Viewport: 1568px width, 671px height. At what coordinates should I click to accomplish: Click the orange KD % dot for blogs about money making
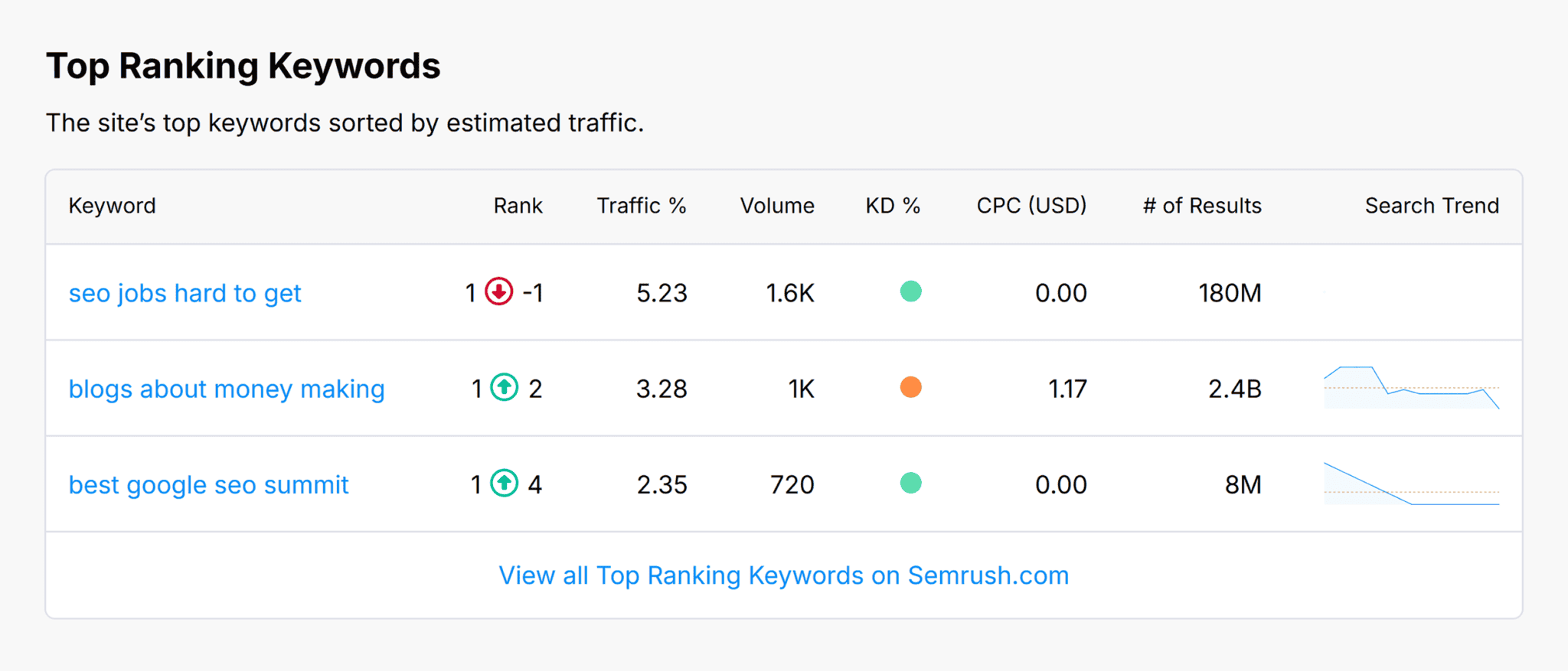(x=911, y=388)
